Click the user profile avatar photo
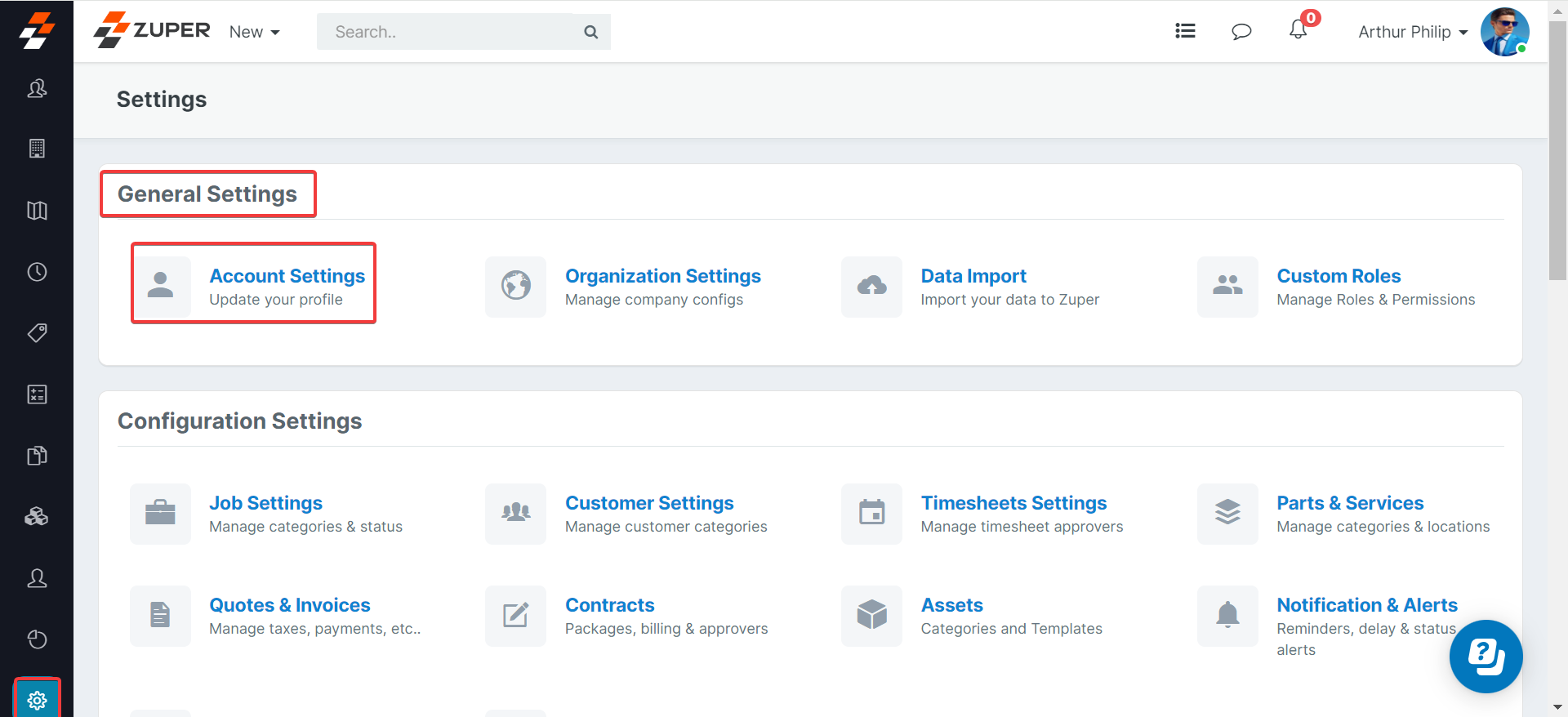 1504,32
